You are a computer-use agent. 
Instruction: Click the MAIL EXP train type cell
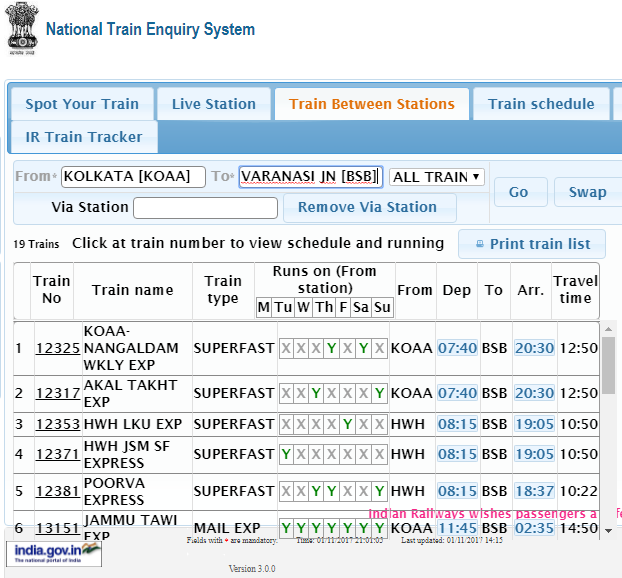(227, 528)
